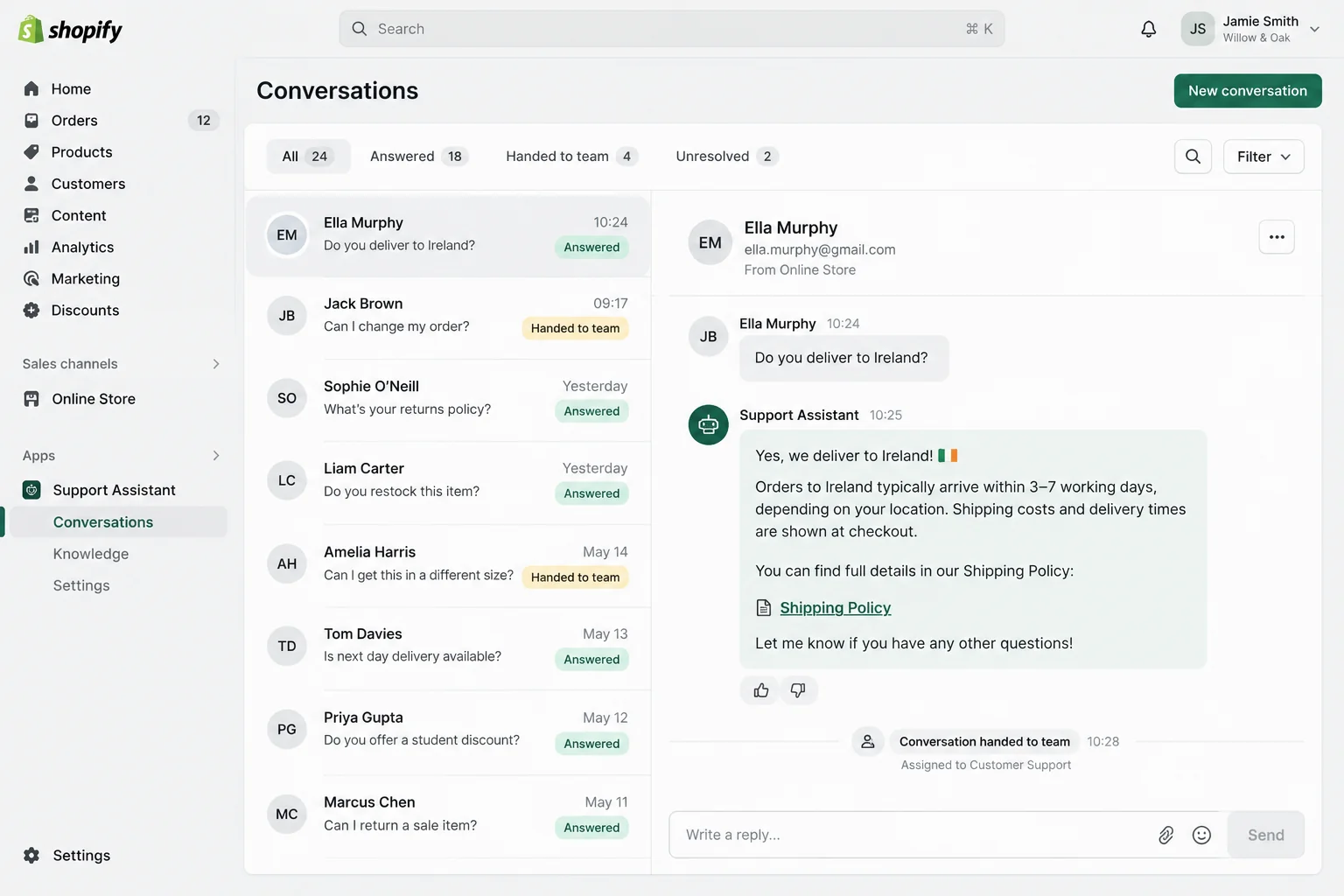
Task: Click the Shopify logo
Action: tap(70, 30)
